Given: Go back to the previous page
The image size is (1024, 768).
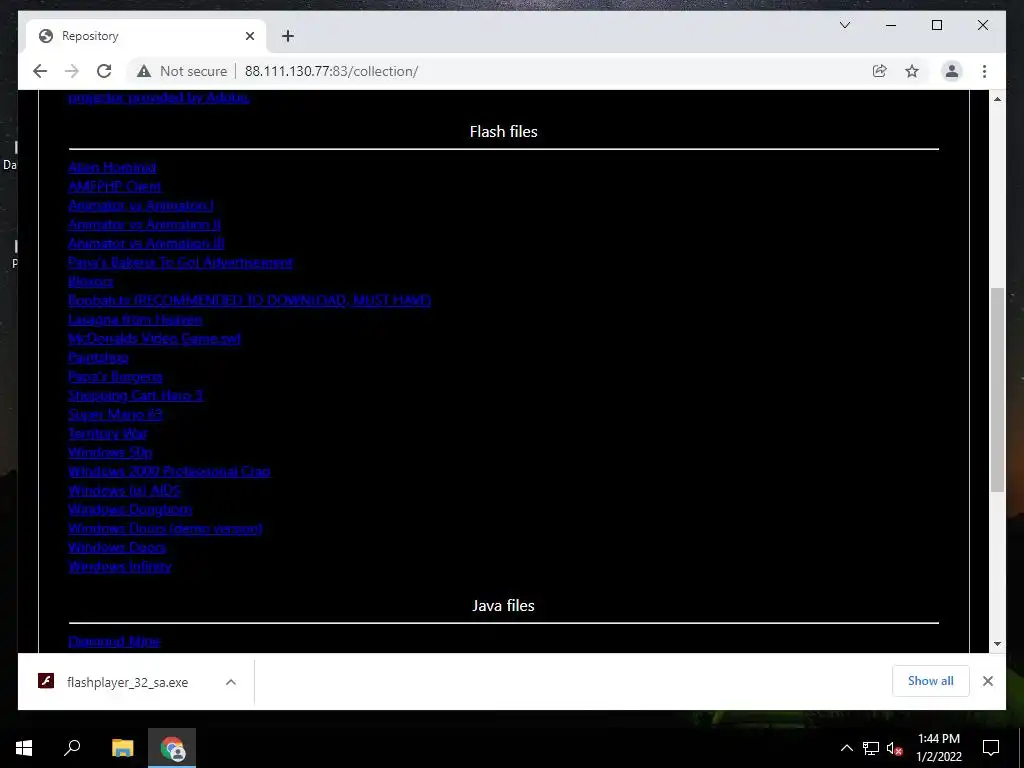Looking at the screenshot, I should click(40, 71).
